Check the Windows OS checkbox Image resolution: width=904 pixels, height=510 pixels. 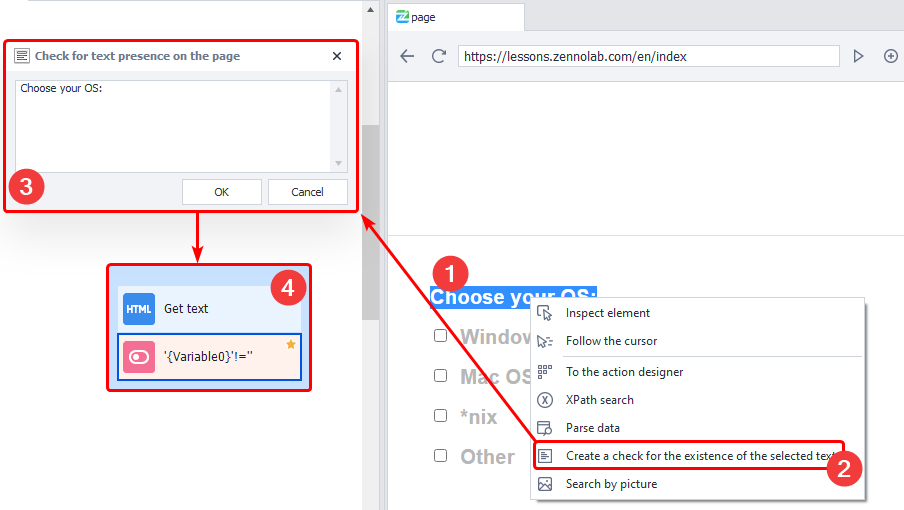pyautogui.click(x=441, y=336)
